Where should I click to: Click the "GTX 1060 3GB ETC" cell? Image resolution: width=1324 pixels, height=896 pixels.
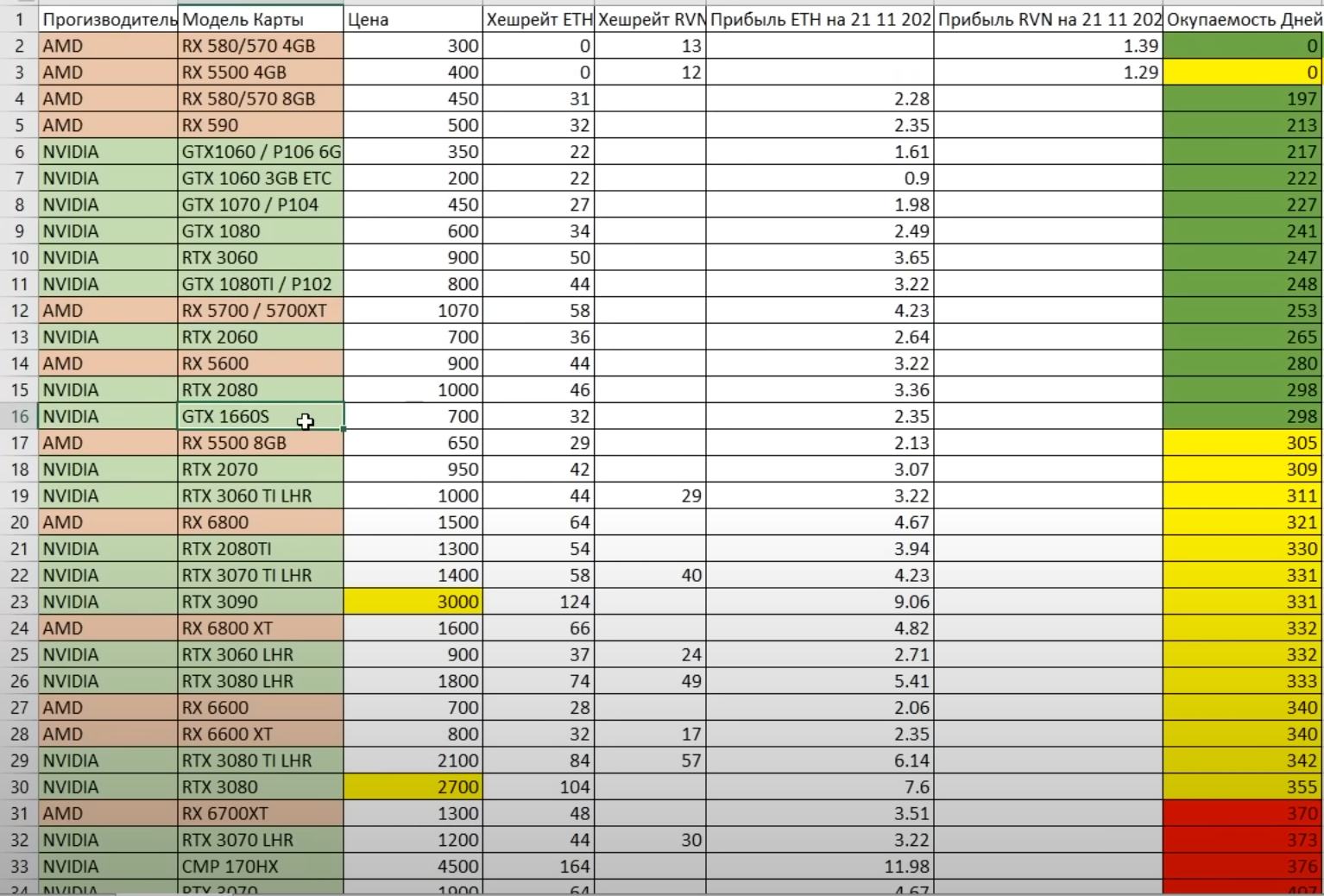point(261,178)
